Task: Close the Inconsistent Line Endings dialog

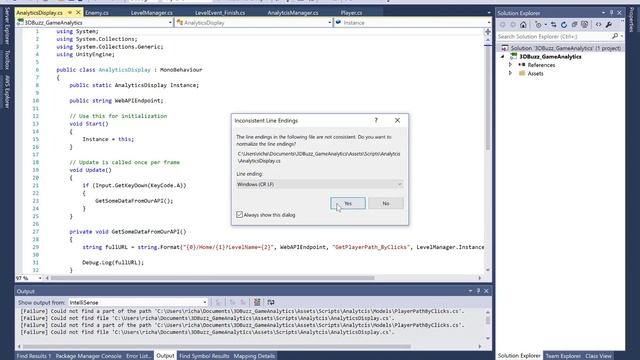Action: click(x=398, y=120)
